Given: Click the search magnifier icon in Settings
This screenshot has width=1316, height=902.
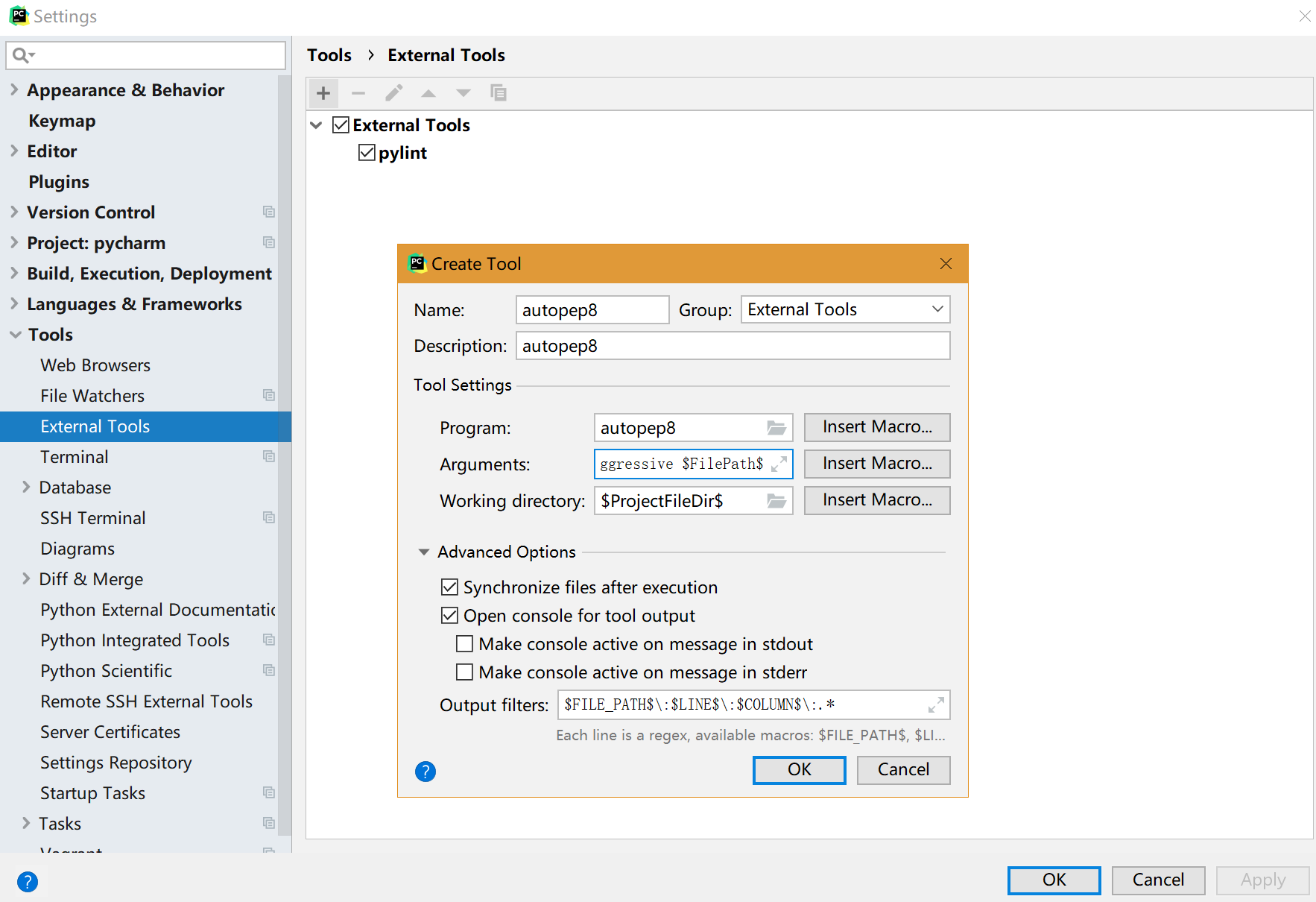Looking at the screenshot, I should 24,55.
